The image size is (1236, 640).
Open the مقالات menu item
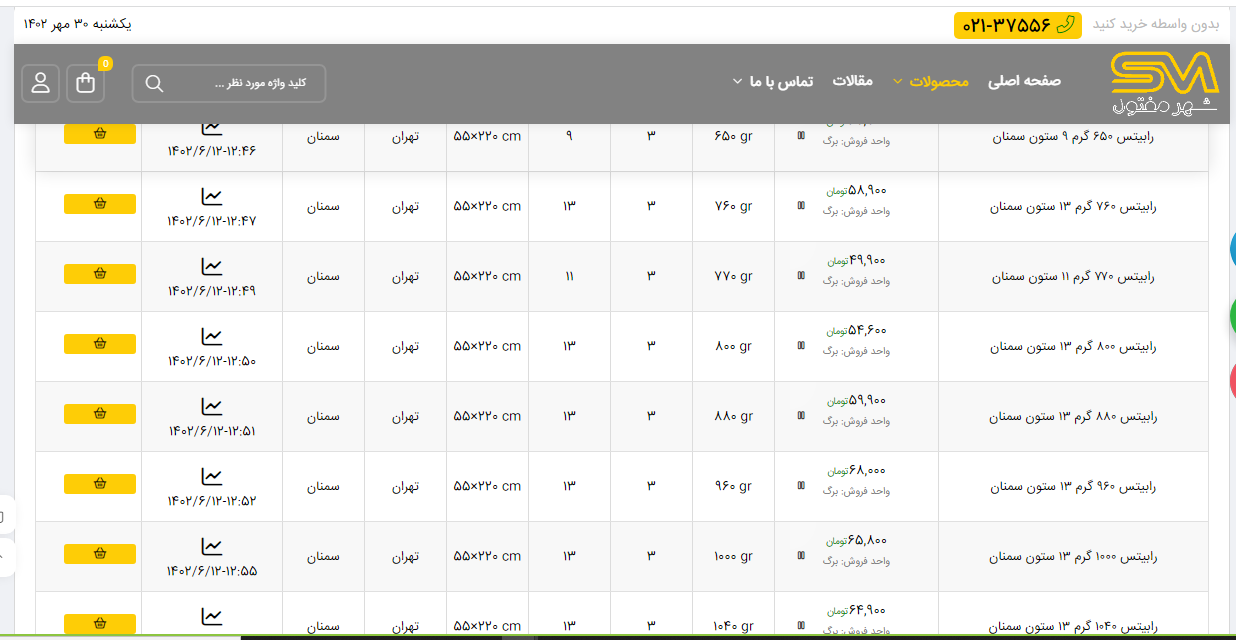pos(852,81)
